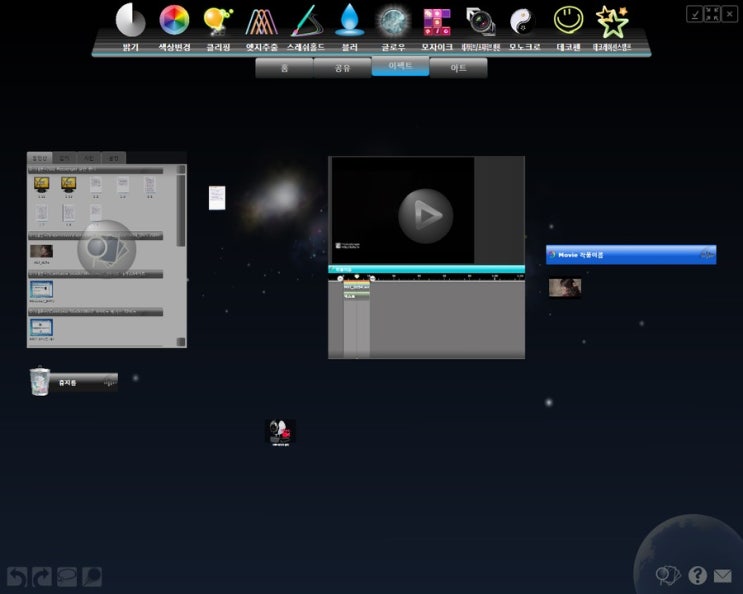Switch to the 아트 tab

(458, 68)
